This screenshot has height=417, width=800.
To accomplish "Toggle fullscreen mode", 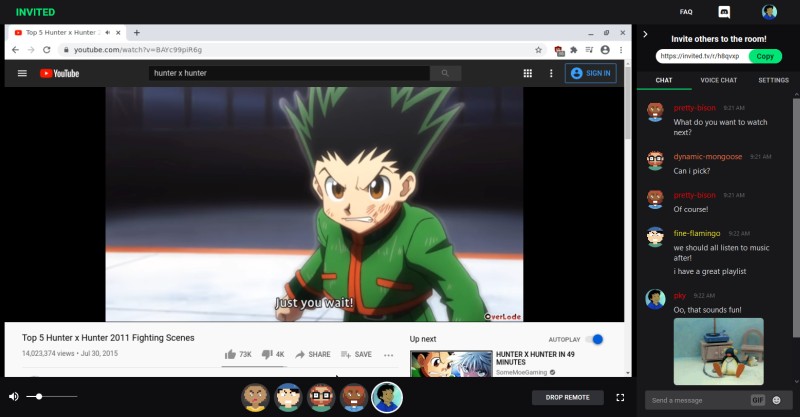I will (620, 397).
